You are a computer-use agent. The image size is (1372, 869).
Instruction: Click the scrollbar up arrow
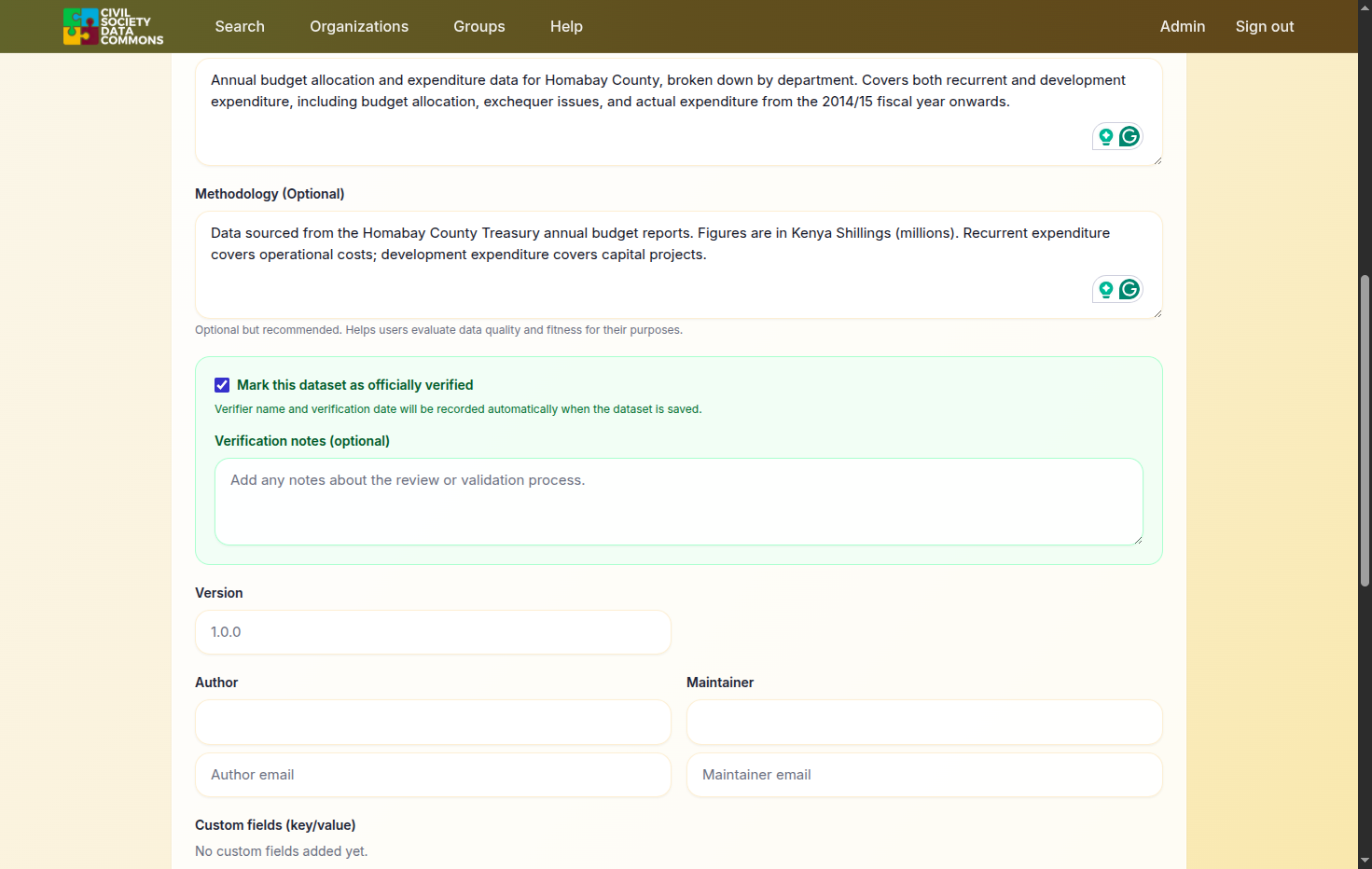(1365, 7)
